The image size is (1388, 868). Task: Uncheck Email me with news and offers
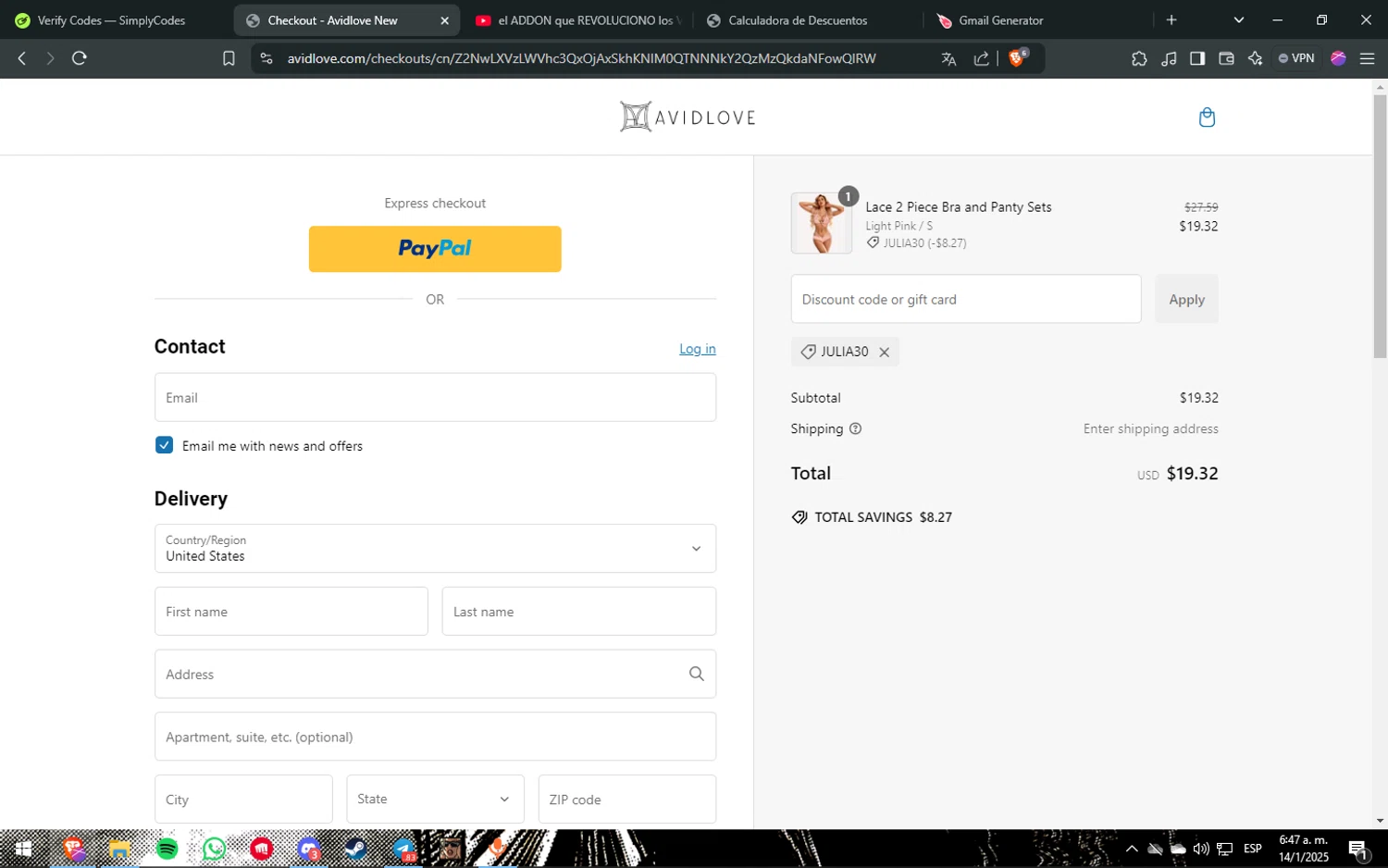pos(164,445)
